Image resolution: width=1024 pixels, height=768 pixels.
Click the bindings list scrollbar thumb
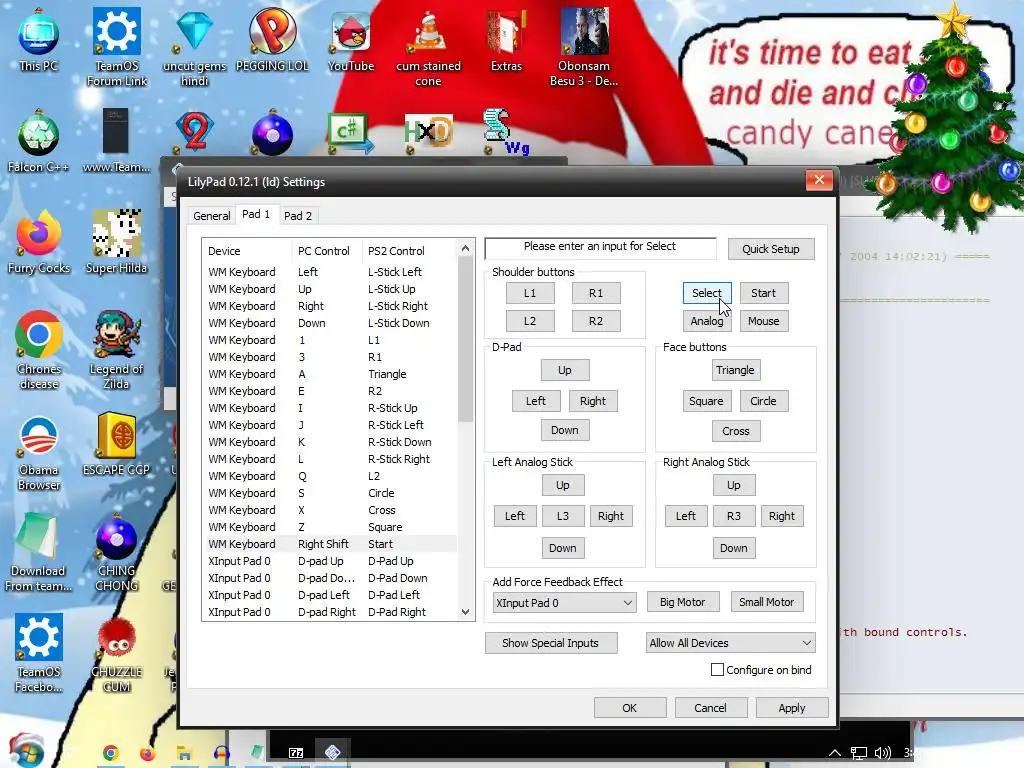pos(465,340)
